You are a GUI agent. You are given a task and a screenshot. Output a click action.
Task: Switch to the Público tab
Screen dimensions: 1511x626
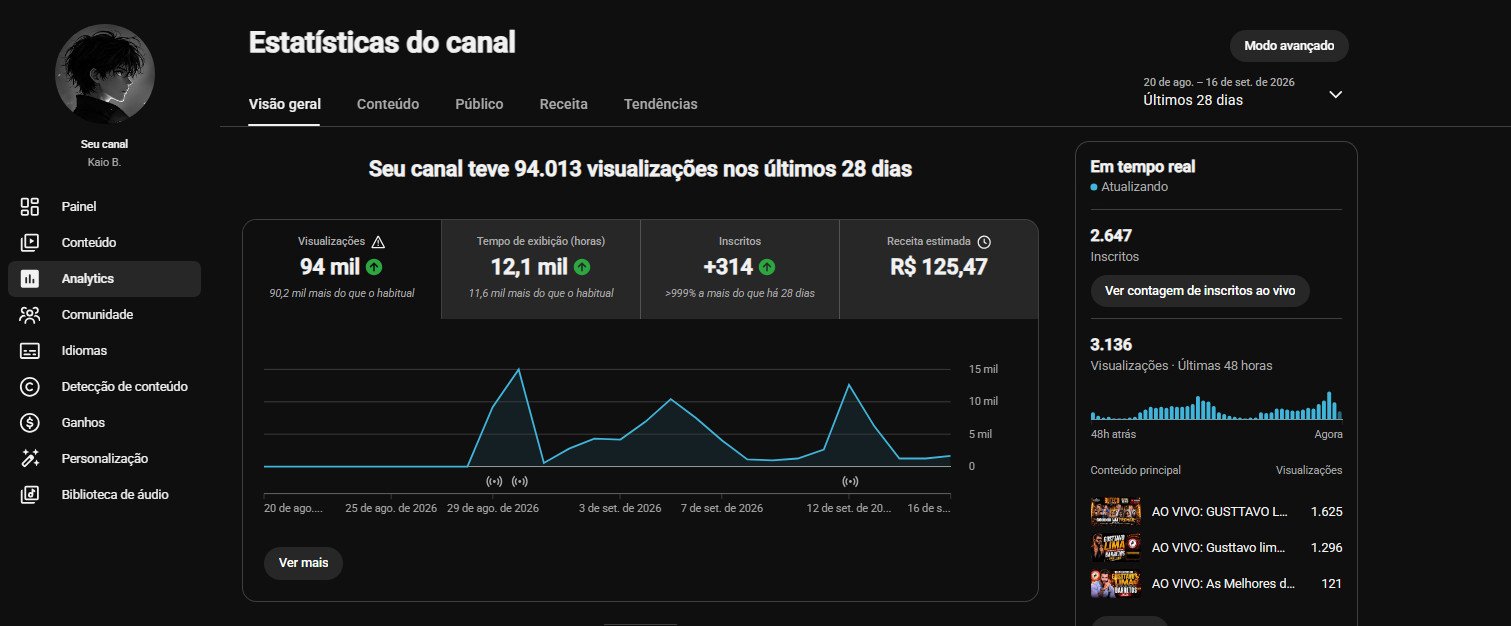[479, 104]
